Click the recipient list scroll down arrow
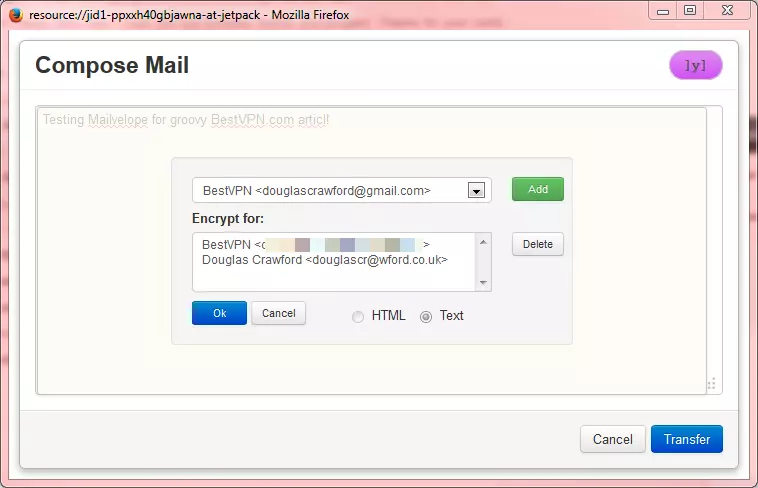The width and height of the screenshot is (758, 488). (483, 283)
